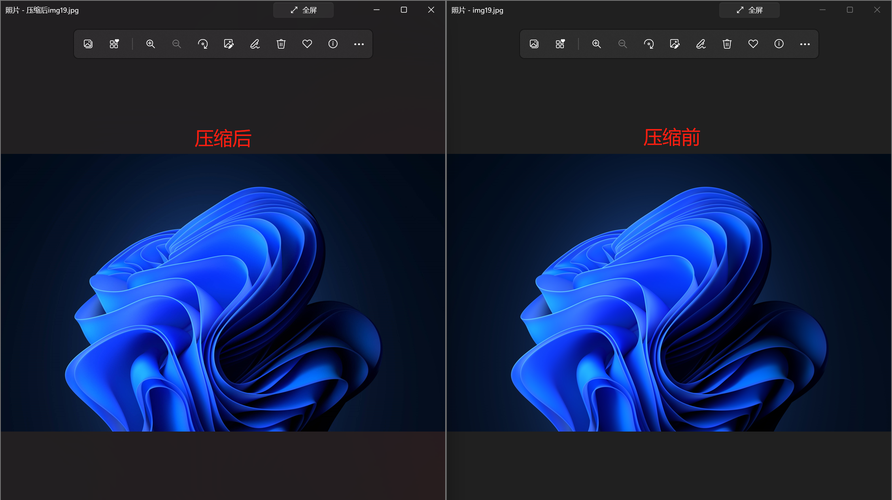This screenshot has width=892, height=500.
Task: Open the right window's three-dots more menu
Action: point(805,44)
